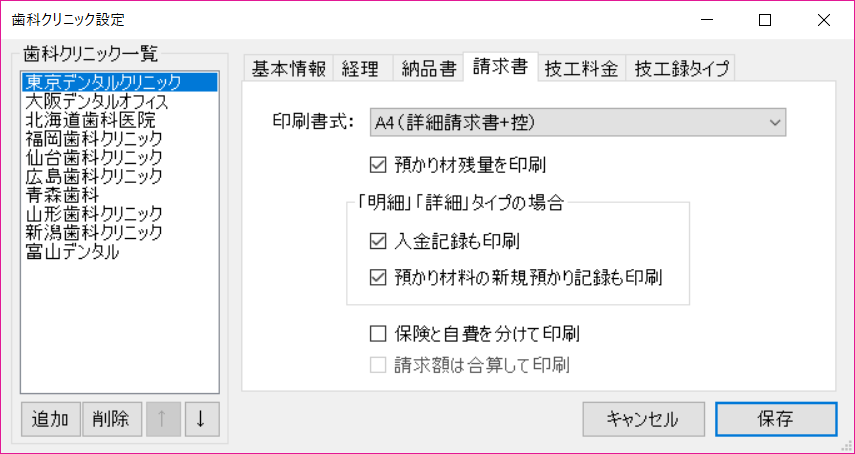This screenshot has height=454, width=855.
Task: Switch to the 基本情報 tab
Action: click(288, 68)
